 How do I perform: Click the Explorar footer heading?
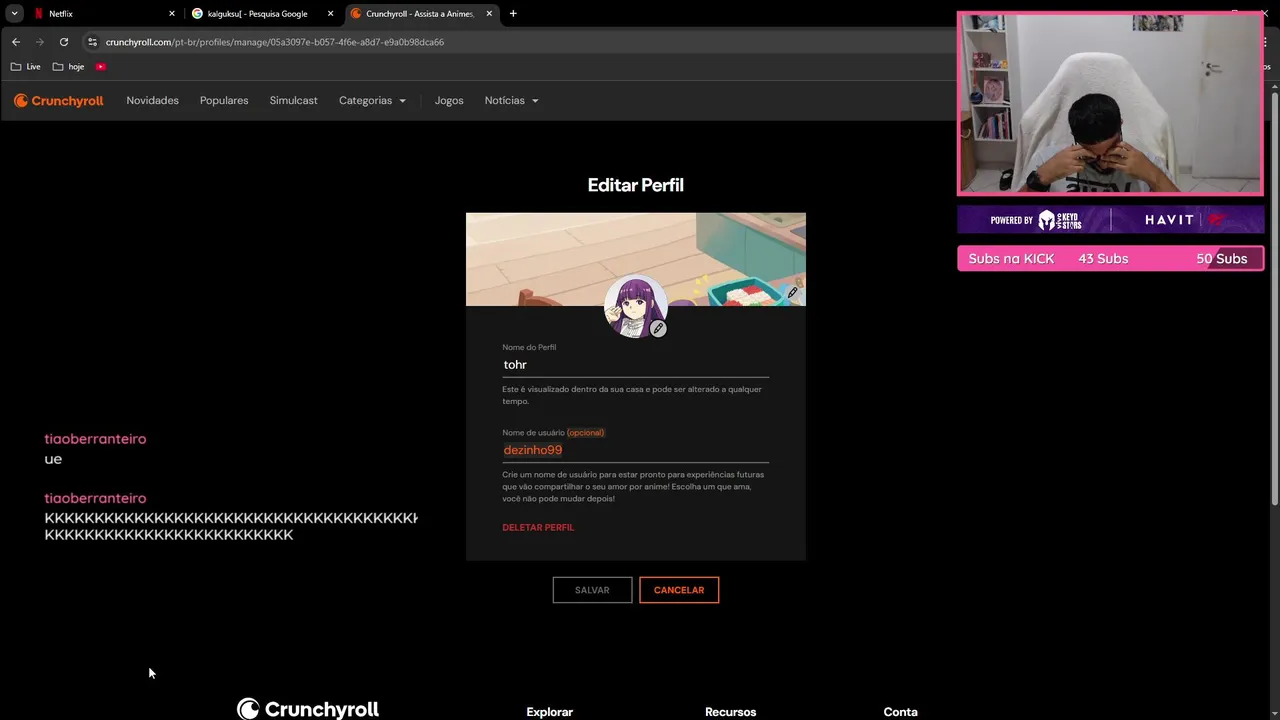pos(550,712)
